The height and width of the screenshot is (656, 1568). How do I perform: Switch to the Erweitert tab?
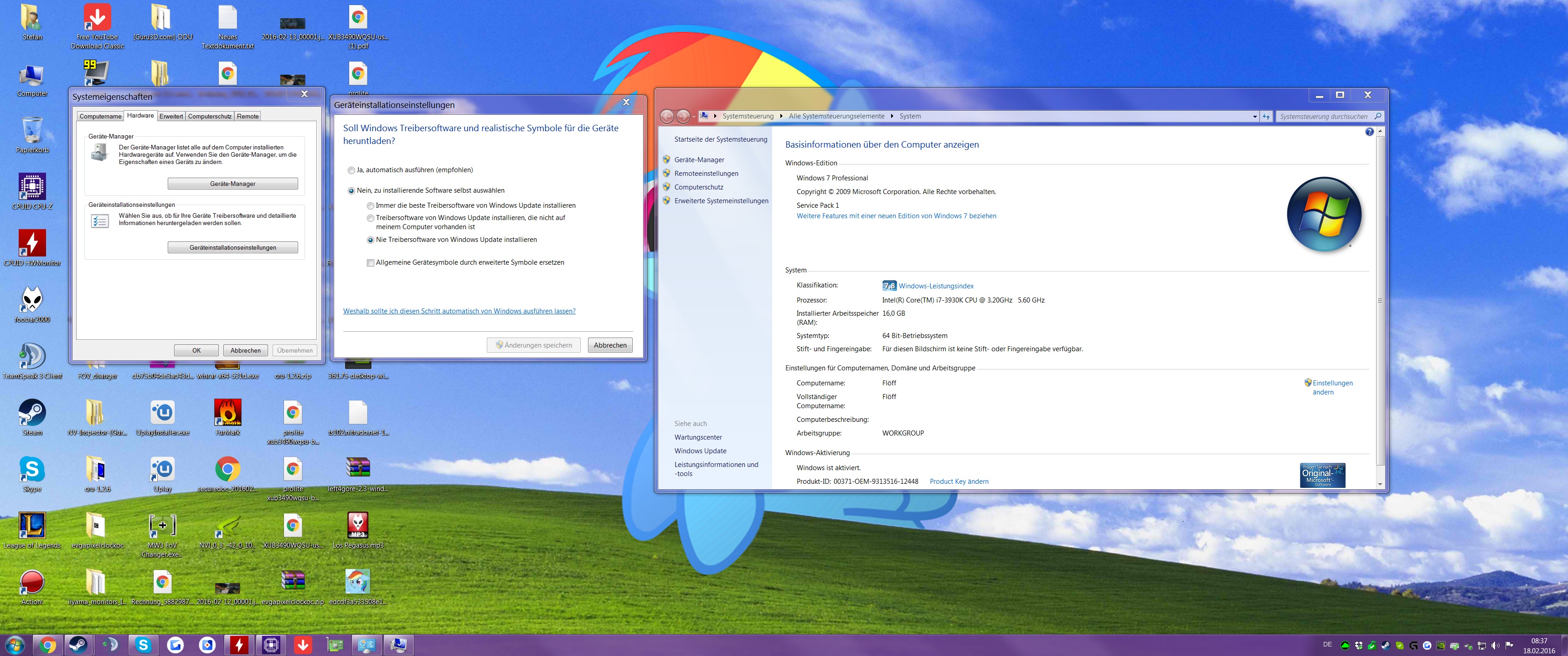click(171, 116)
